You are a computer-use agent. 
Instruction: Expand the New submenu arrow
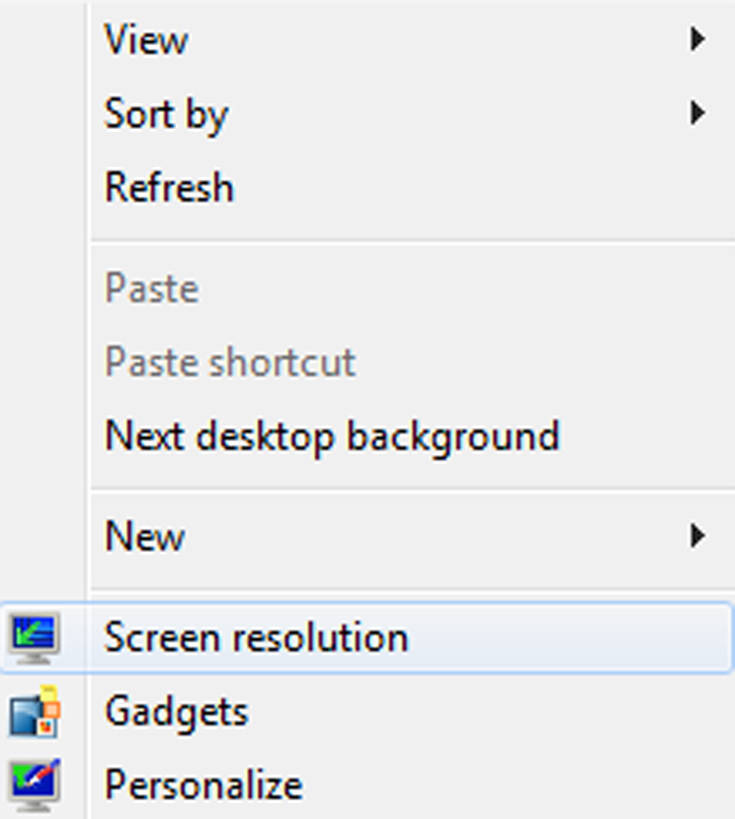coord(697,535)
